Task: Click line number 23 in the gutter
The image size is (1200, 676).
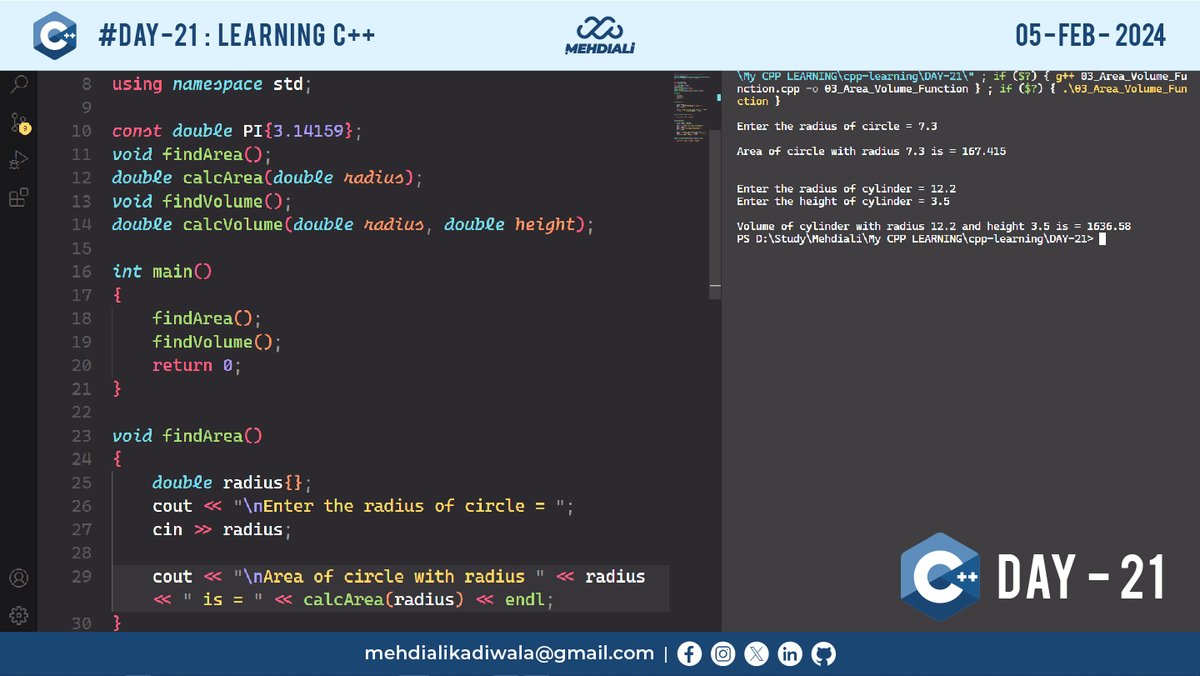Action: pyautogui.click(x=81, y=436)
